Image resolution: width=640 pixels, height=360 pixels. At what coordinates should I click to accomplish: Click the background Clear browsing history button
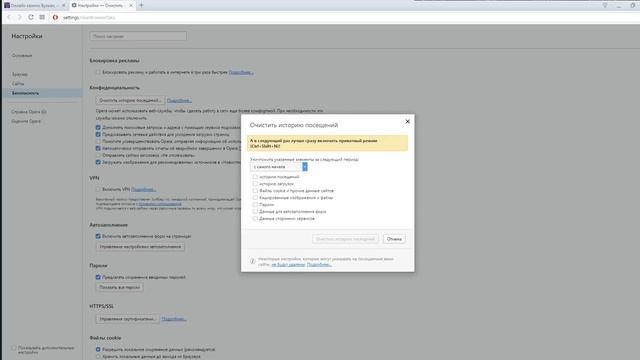tap(130, 100)
